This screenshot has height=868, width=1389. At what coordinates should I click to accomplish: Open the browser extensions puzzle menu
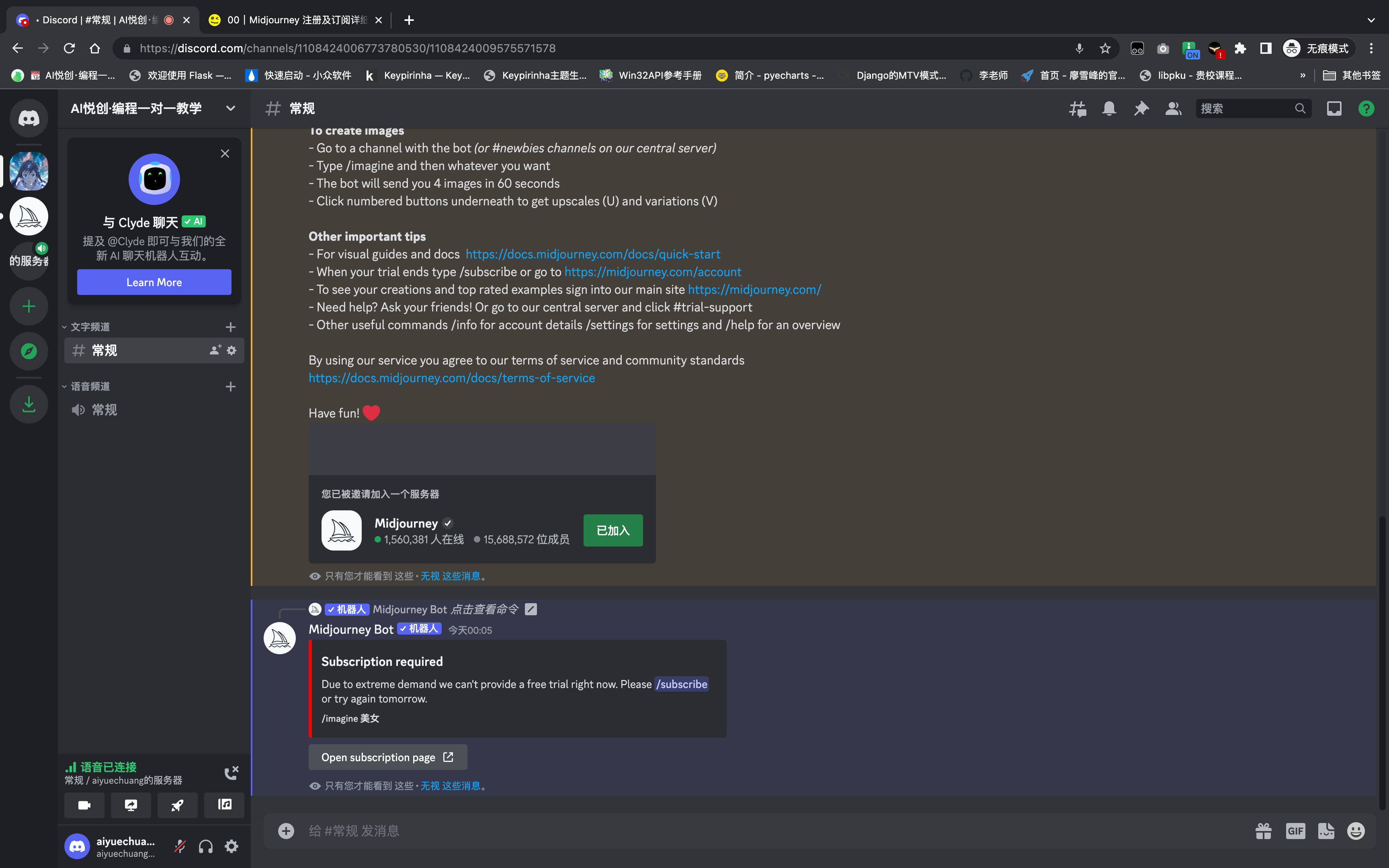[x=1240, y=48]
